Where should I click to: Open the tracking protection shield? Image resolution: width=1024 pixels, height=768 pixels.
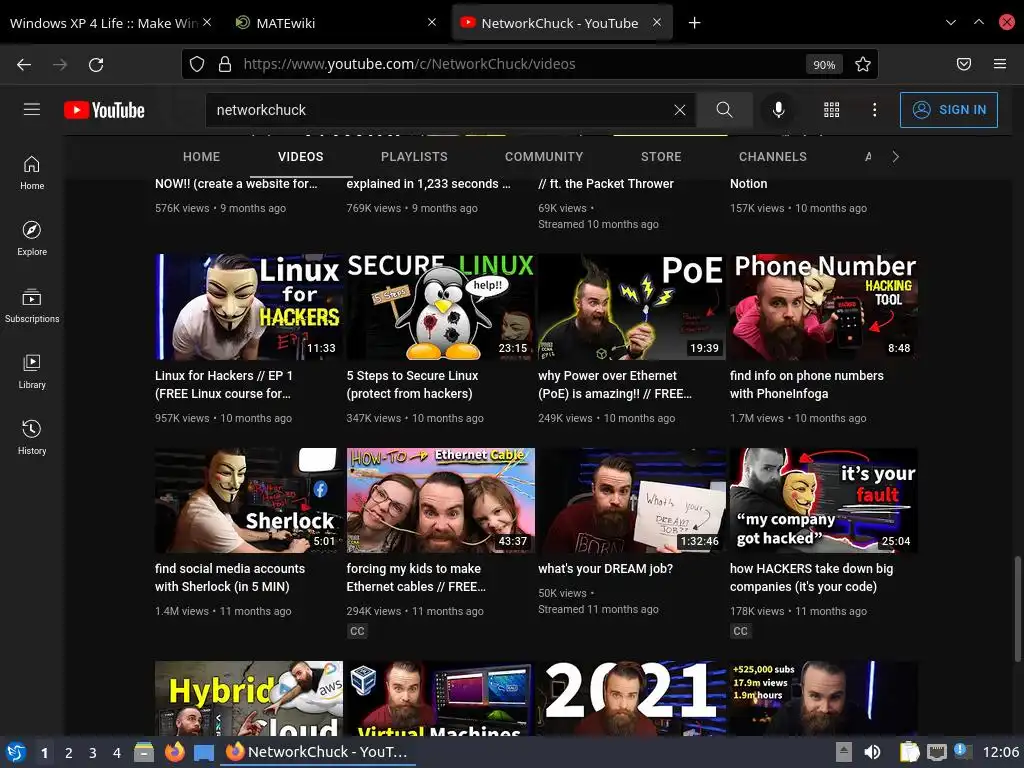[x=197, y=64]
